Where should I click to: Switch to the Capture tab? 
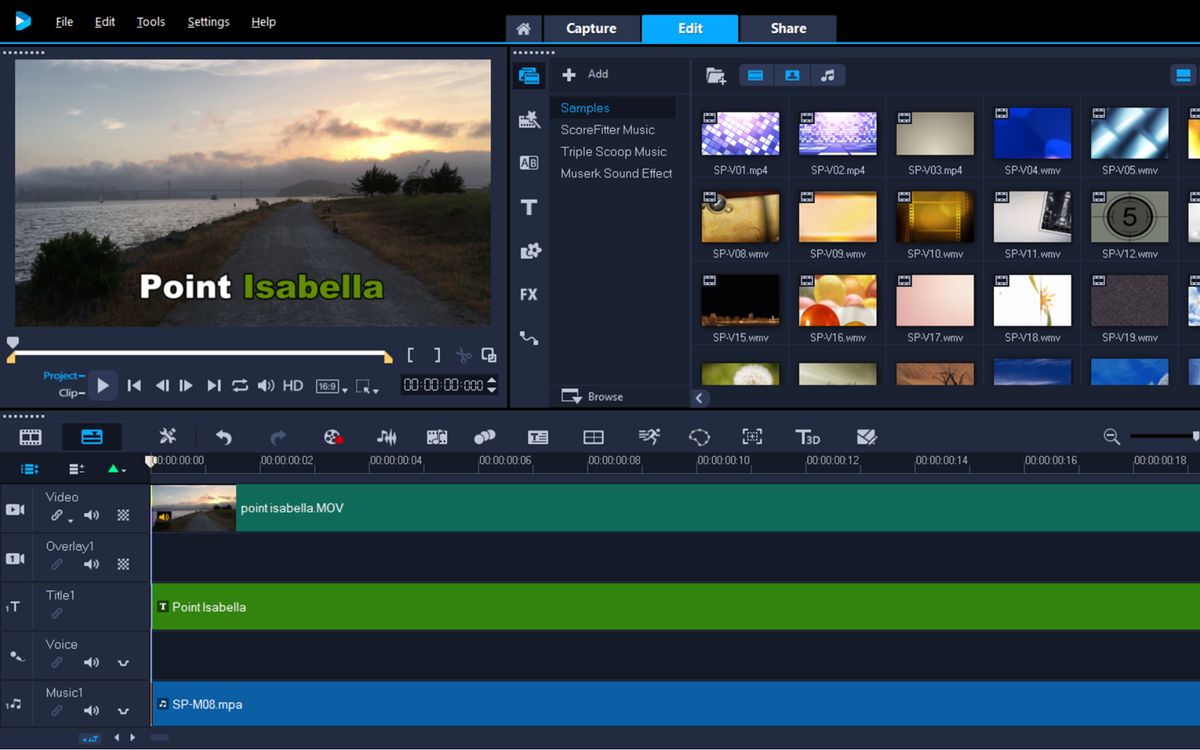591,28
